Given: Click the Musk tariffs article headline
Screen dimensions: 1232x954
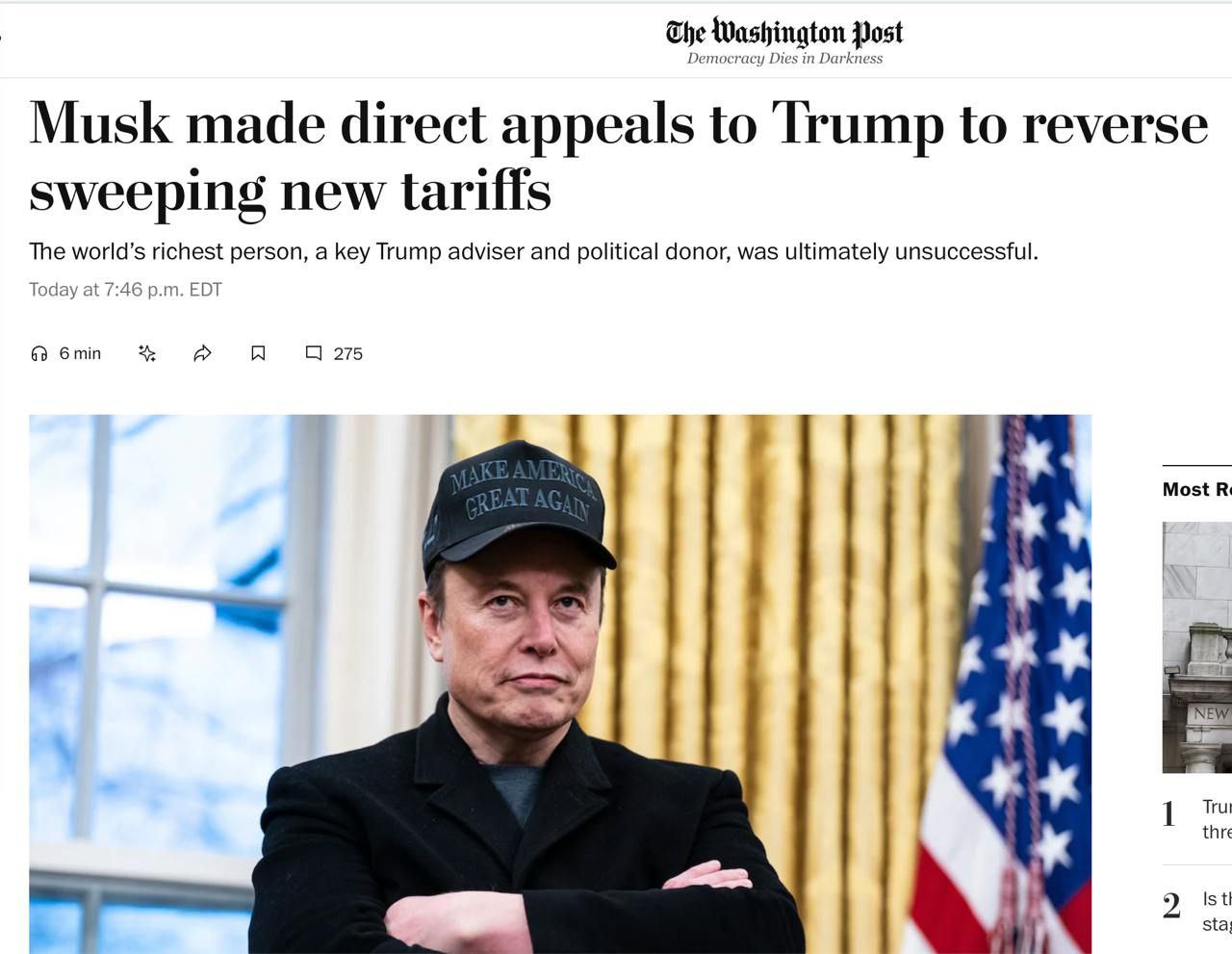Looking at the screenshot, I should coord(616,156).
